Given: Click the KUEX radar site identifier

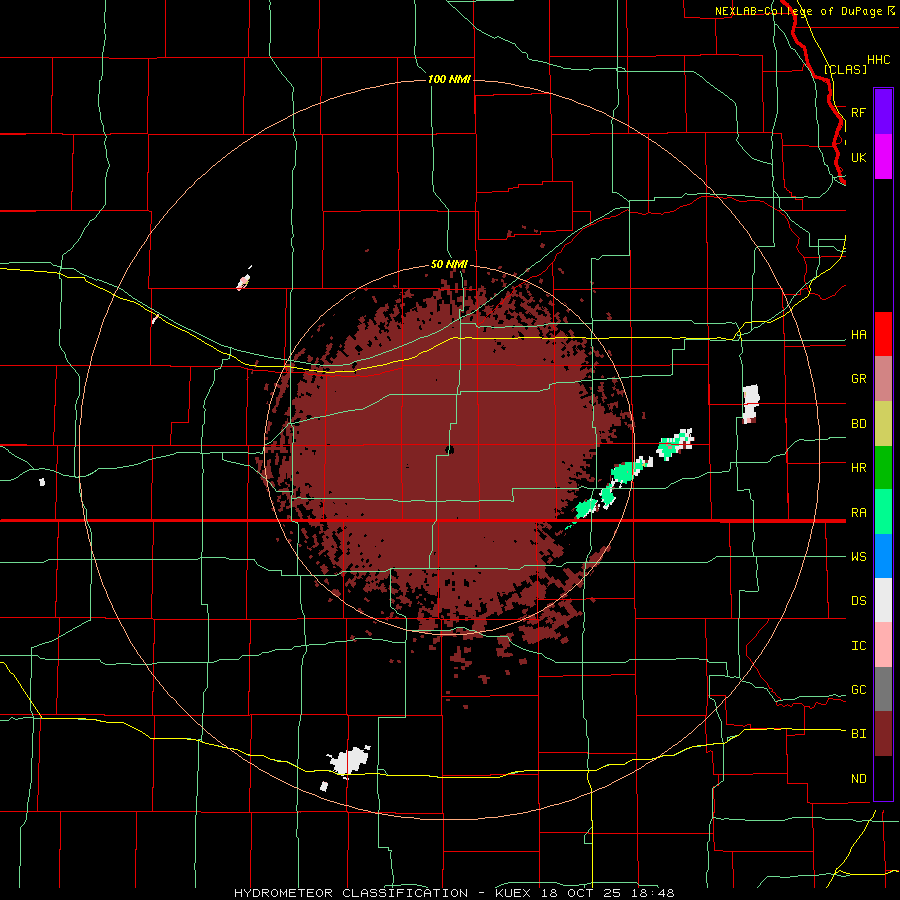Looking at the screenshot, I should [514, 893].
